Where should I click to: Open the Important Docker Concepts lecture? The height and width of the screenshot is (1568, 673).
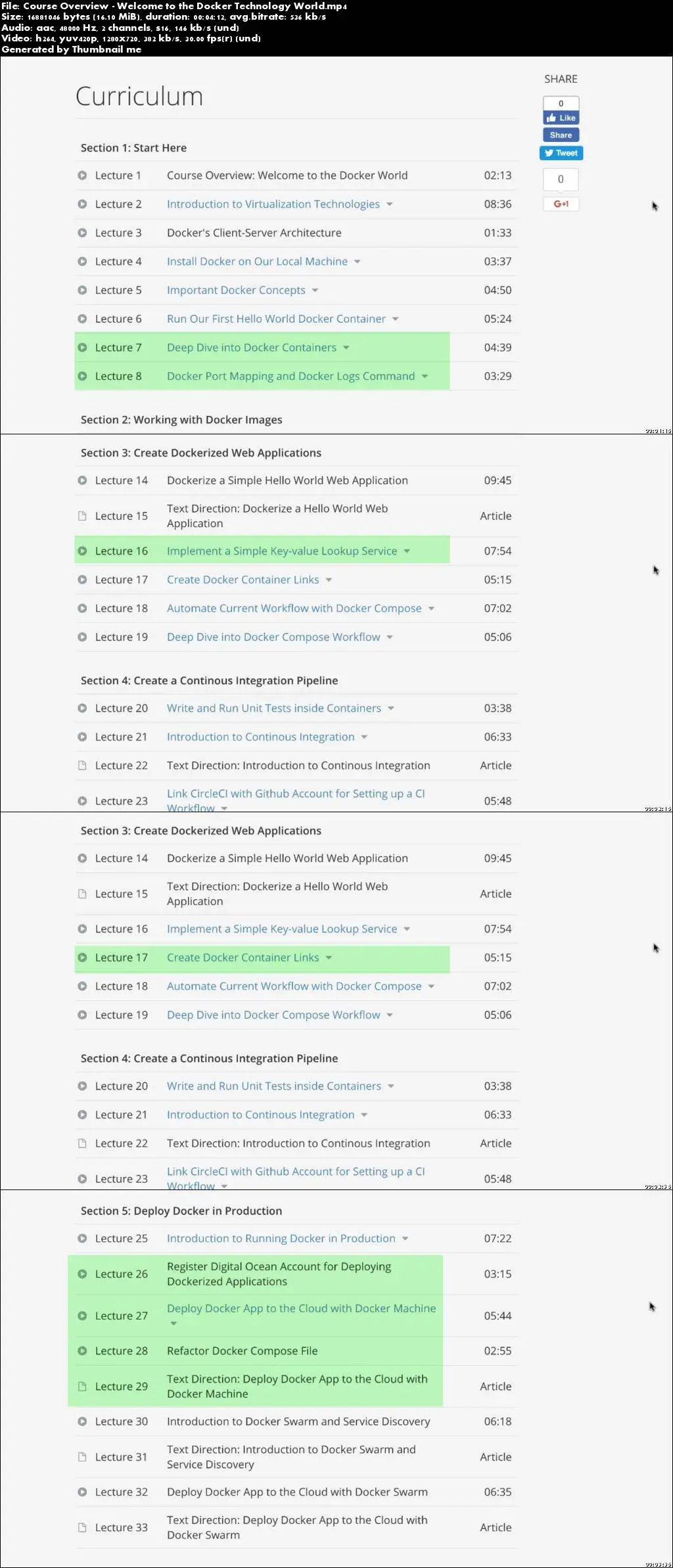coord(236,290)
